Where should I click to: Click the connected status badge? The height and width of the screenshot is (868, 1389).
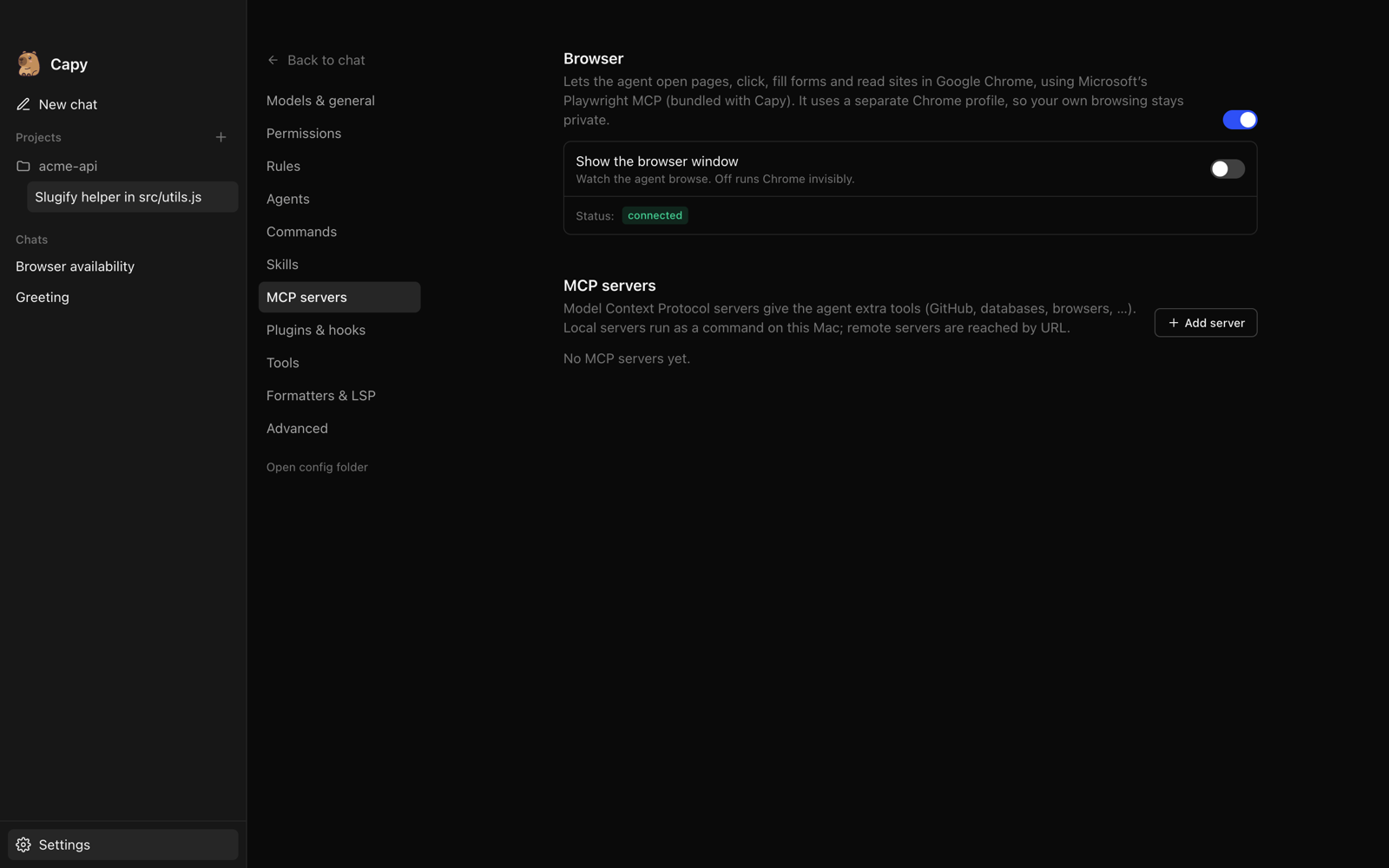[x=655, y=215]
